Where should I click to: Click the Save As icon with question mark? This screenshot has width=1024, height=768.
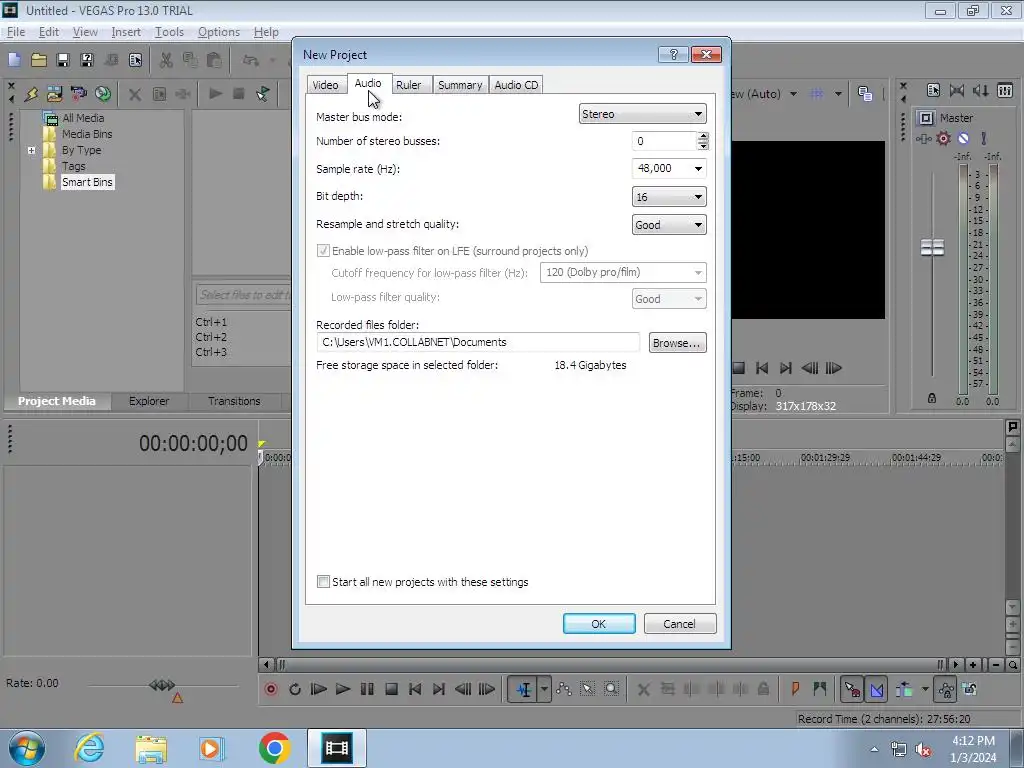click(x=87, y=60)
